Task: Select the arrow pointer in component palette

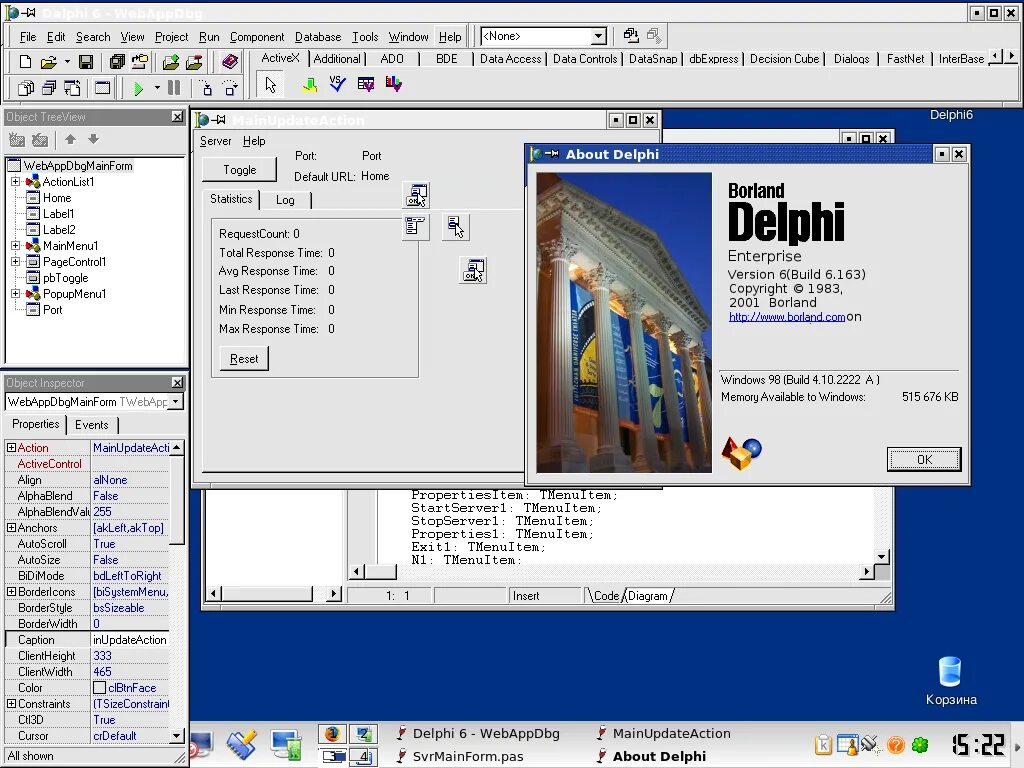Action: pos(270,85)
